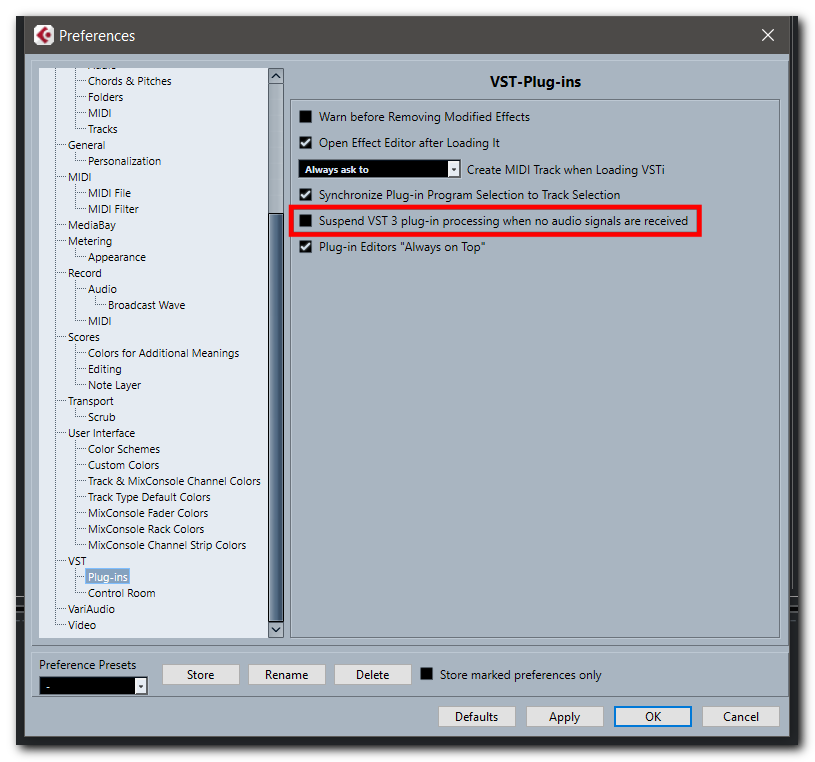Select Control Room under VST

click(121, 593)
